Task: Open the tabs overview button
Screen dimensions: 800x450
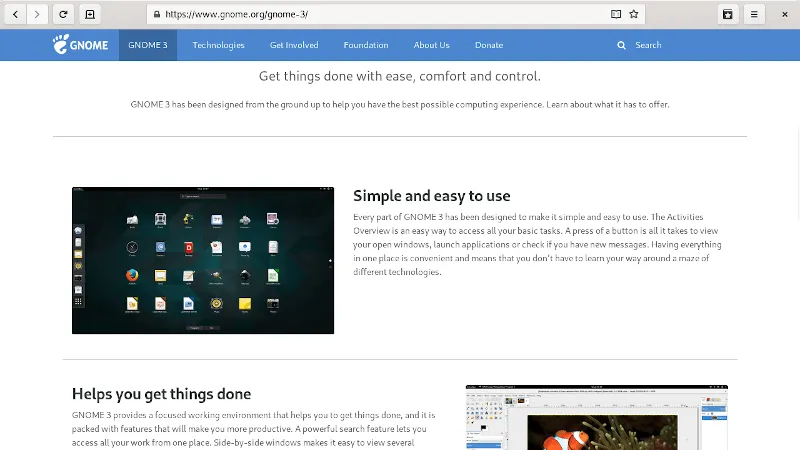Action: (x=728, y=14)
